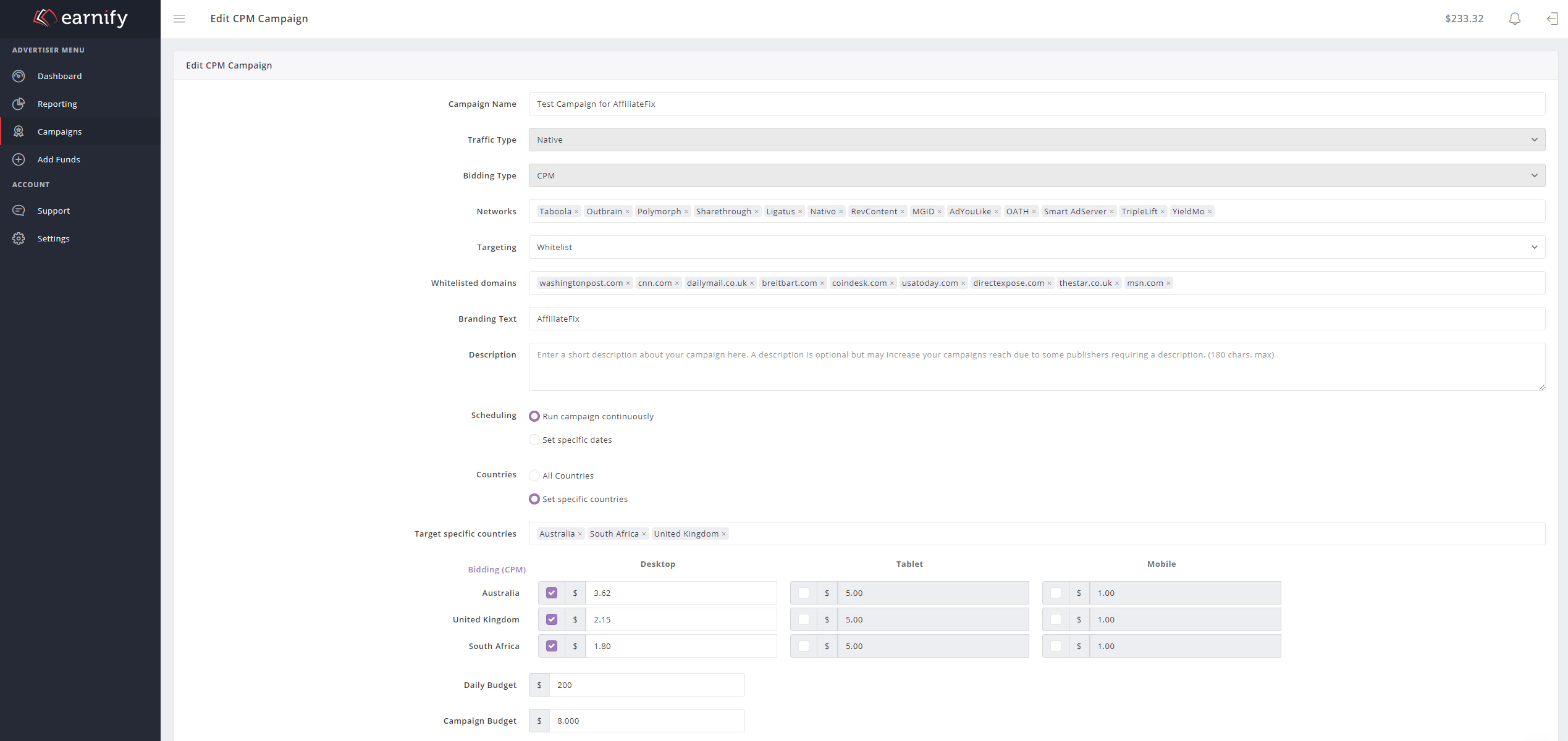Viewport: 1568px width, 741px height.
Task: Open the Bidding Type dropdown
Action: click(x=1037, y=175)
